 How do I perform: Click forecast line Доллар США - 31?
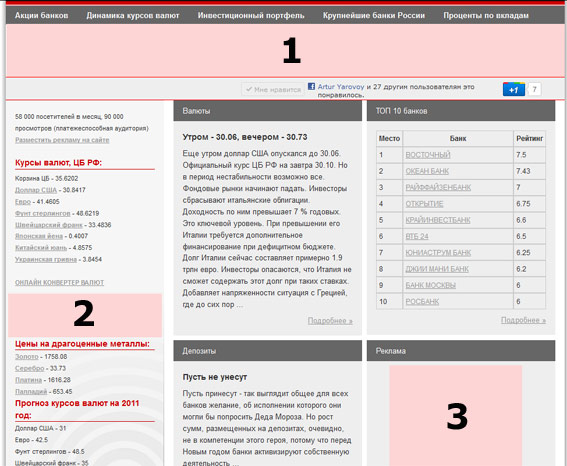coord(40,428)
